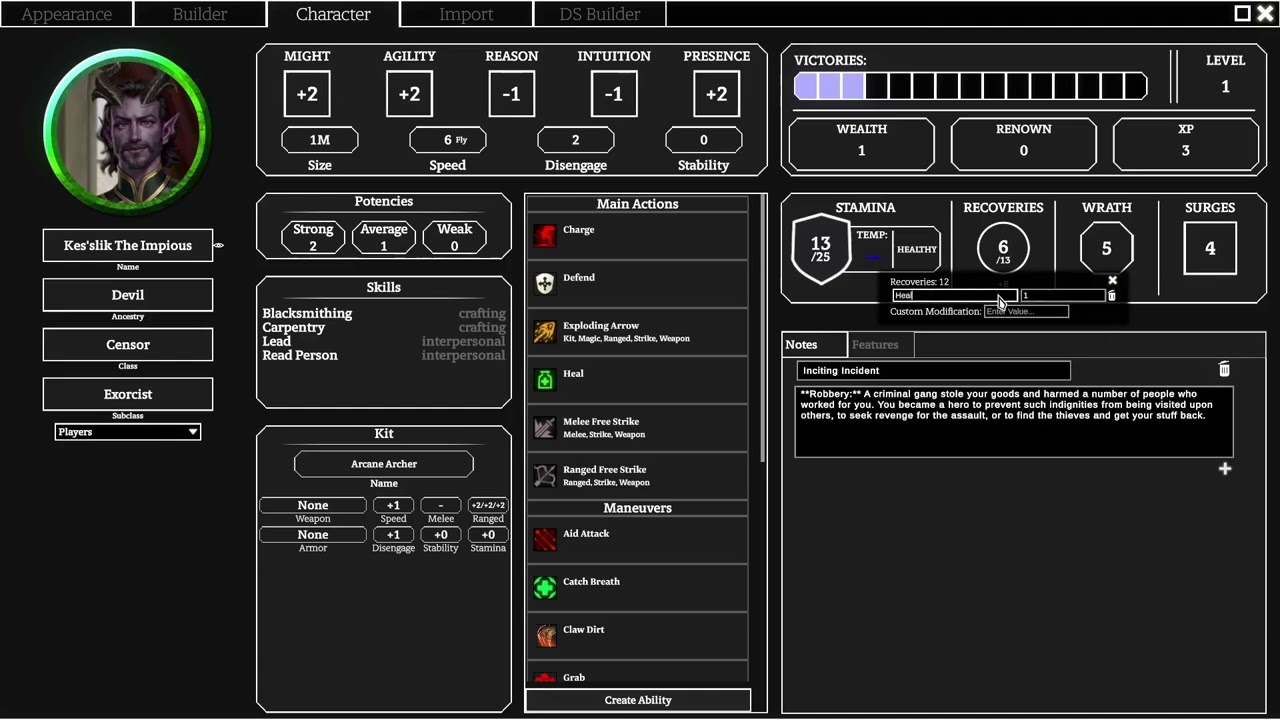Click the Devil ancestry button
Screen dimensions: 1280x720
128,295
